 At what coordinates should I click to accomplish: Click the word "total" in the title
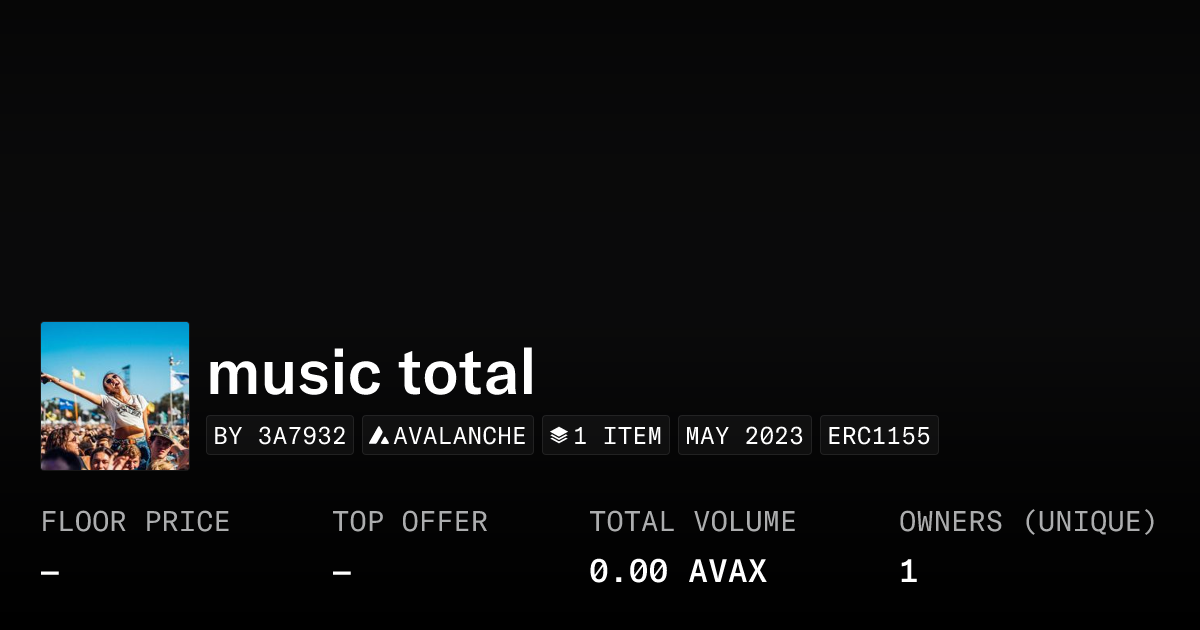pyautogui.click(x=467, y=373)
